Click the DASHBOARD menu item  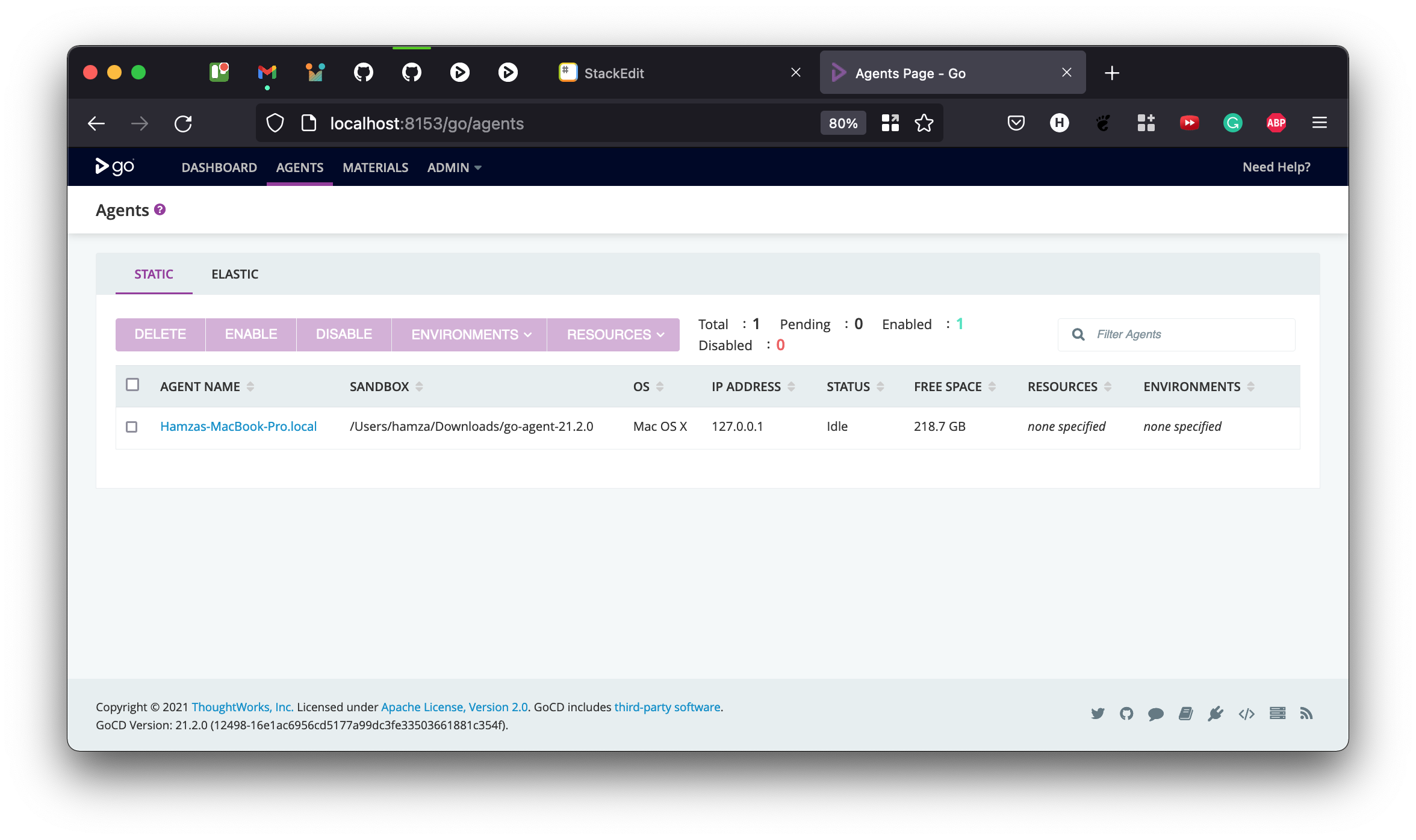click(x=218, y=167)
